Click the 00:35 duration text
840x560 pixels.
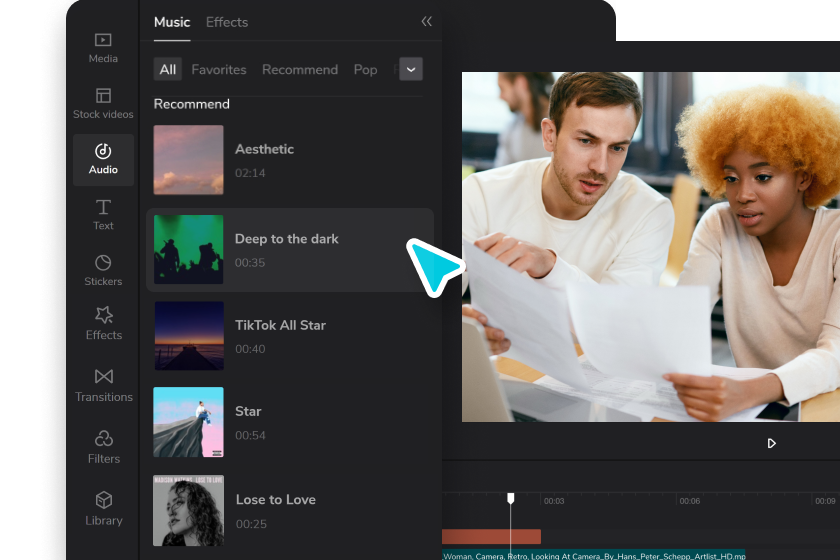click(250, 263)
